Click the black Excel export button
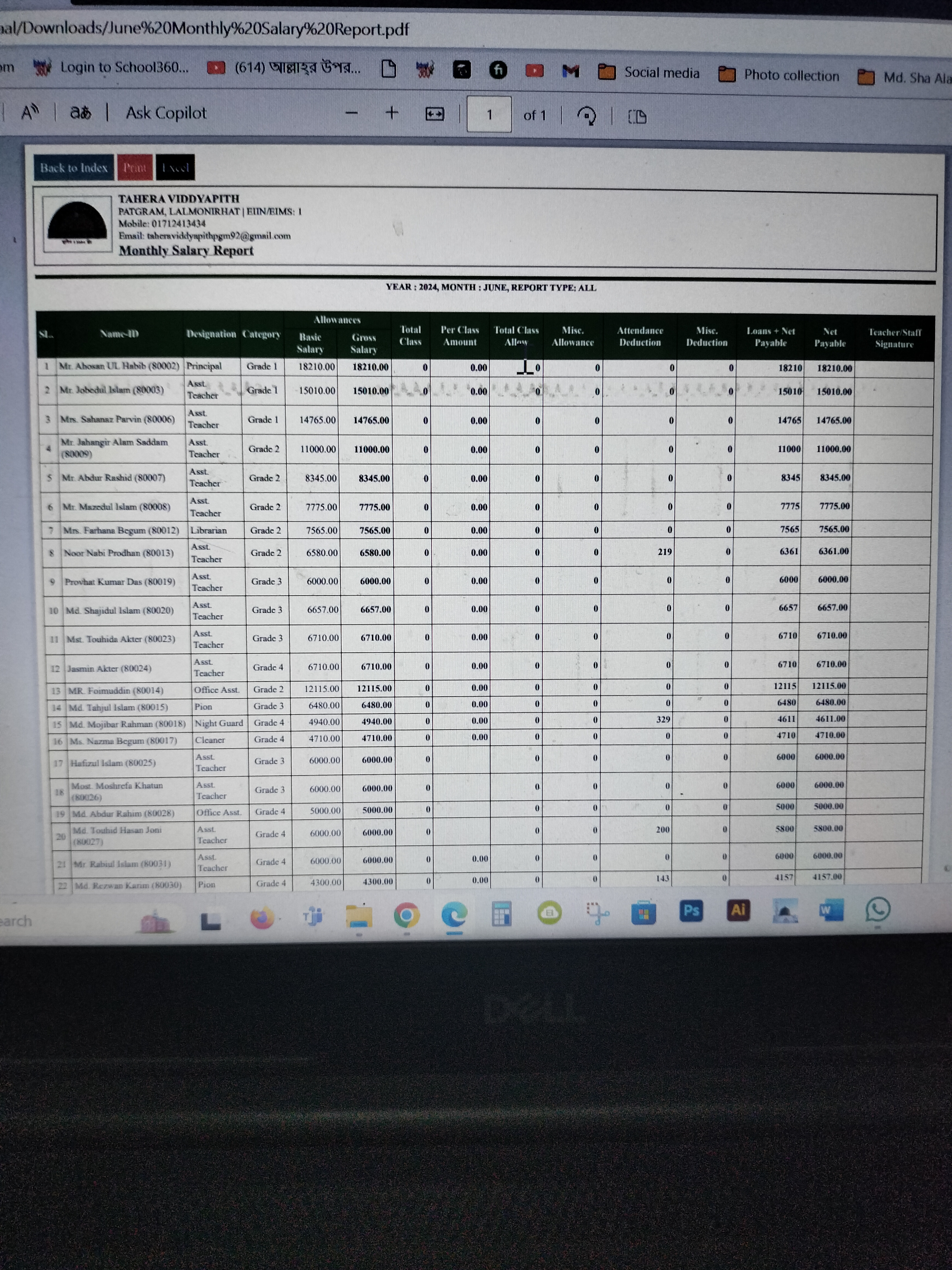Image resolution: width=952 pixels, height=1270 pixels. 175,168
